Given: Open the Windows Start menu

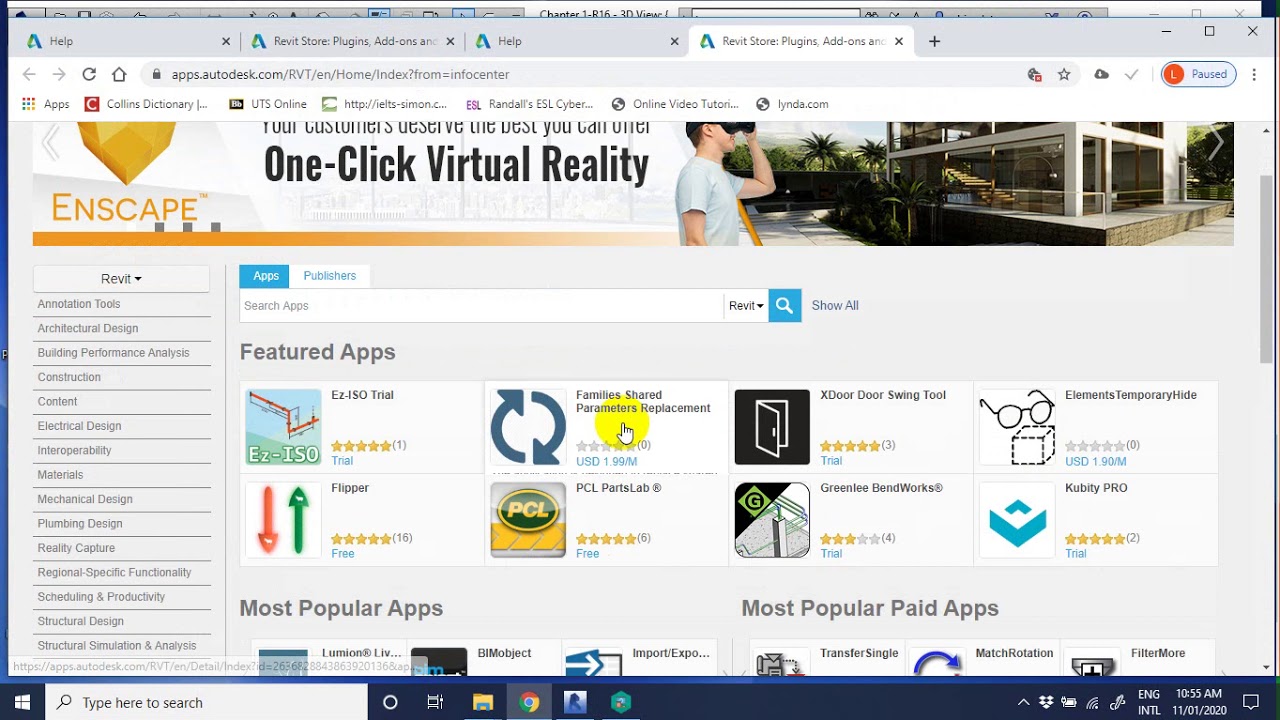Looking at the screenshot, I should pyautogui.click(x=22, y=702).
